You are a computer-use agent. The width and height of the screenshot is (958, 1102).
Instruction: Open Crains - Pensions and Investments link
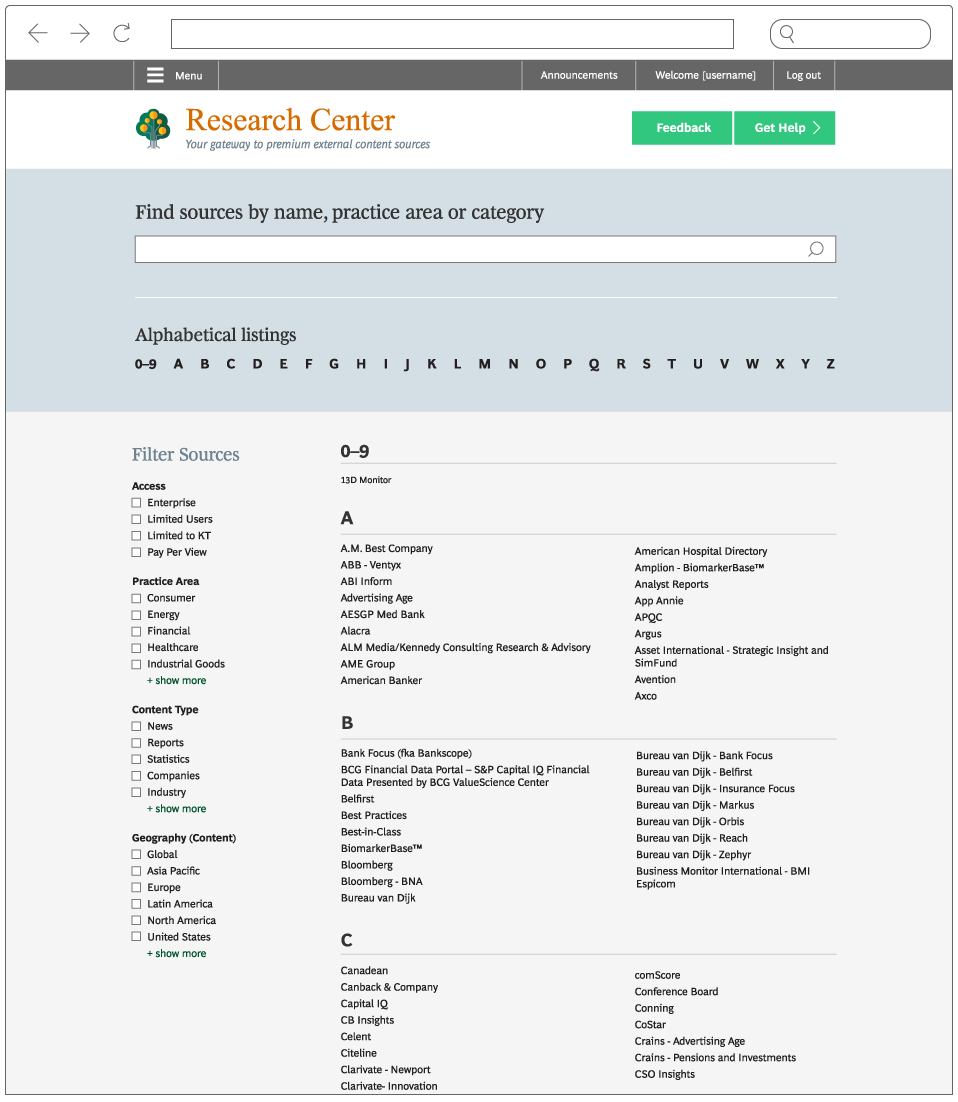pyautogui.click(x=715, y=1058)
